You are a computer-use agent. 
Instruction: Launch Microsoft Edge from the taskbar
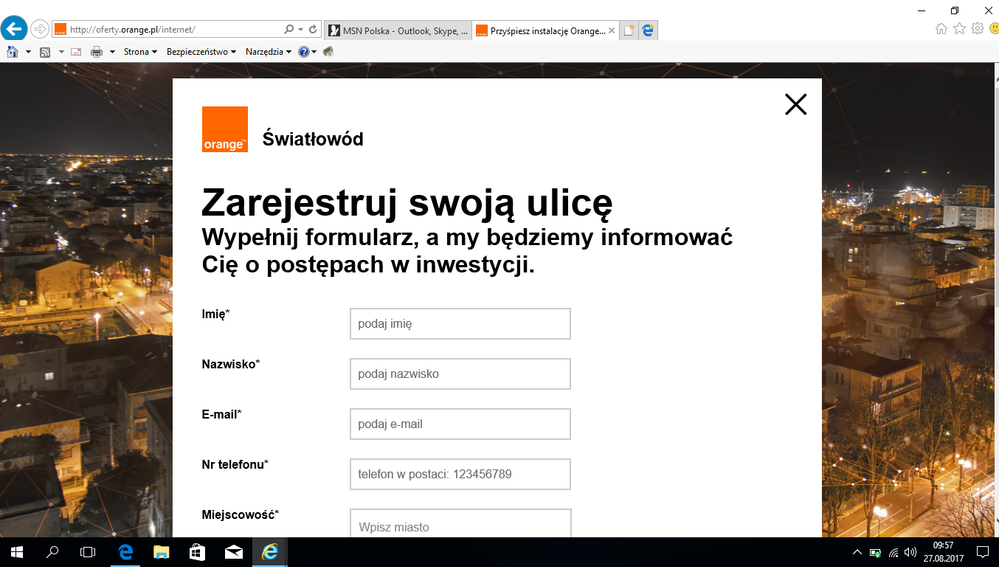click(x=126, y=552)
